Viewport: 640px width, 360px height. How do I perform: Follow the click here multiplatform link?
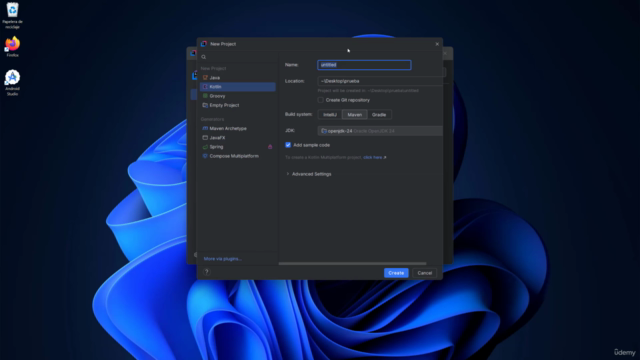[x=374, y=157]
